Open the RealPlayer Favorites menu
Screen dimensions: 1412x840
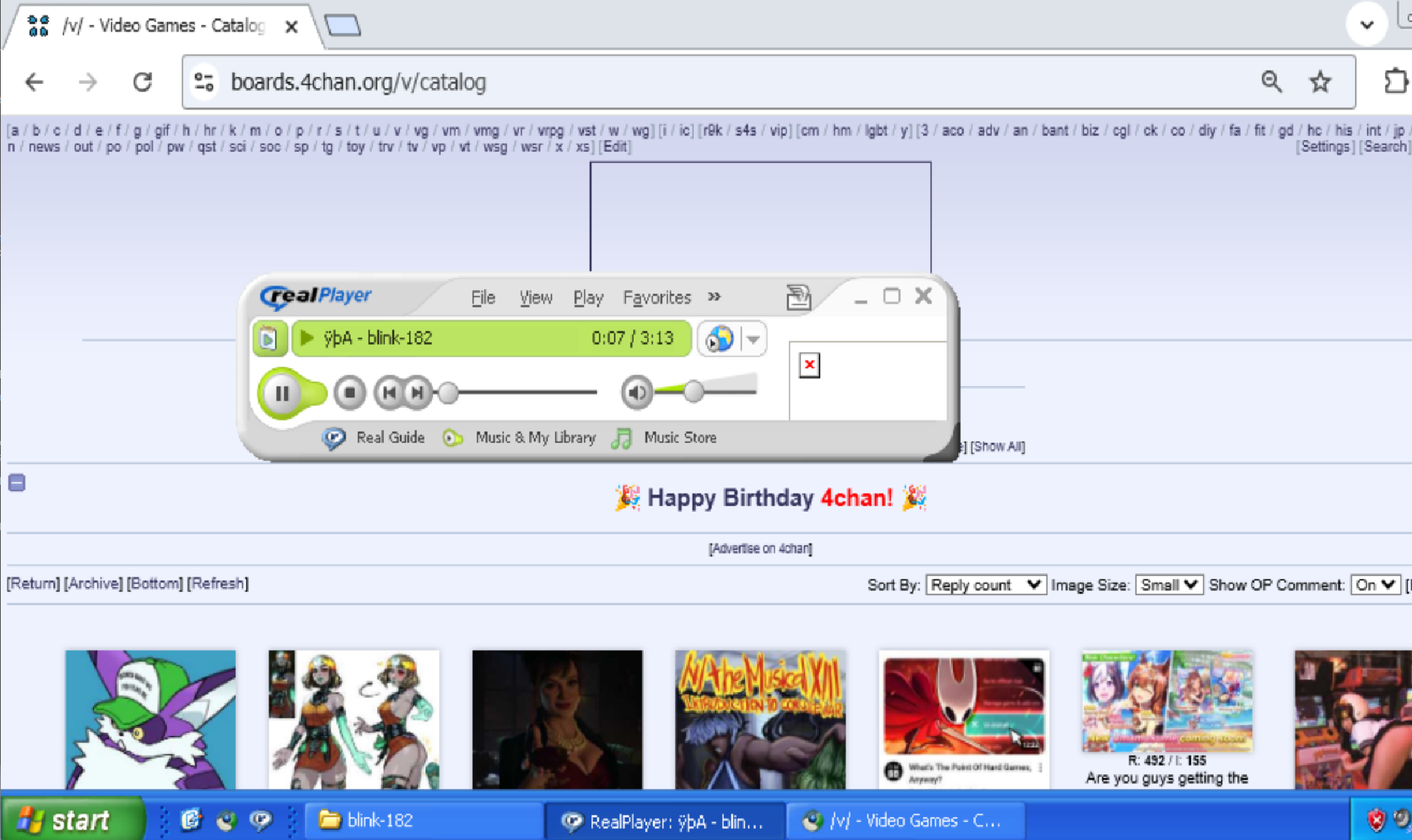pos(657,298)
